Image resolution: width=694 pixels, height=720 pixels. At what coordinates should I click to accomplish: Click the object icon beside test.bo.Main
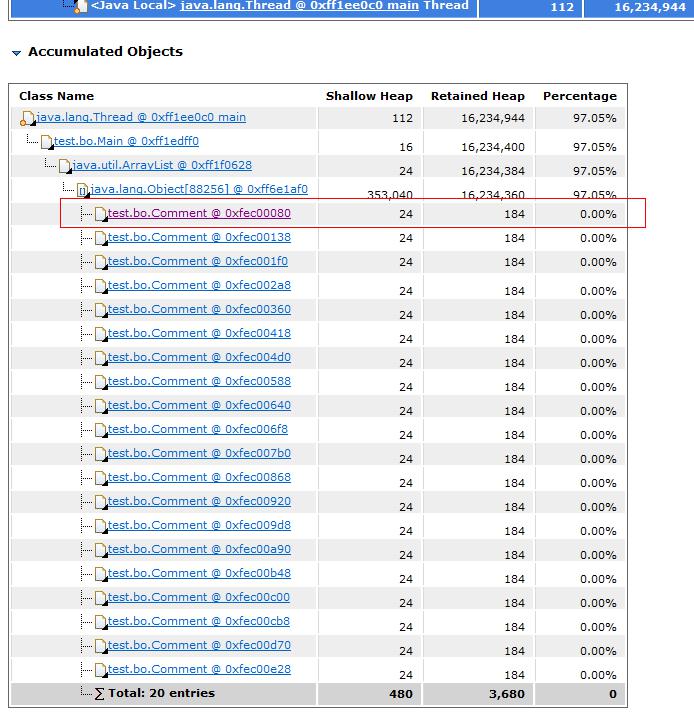coord(47,142)
